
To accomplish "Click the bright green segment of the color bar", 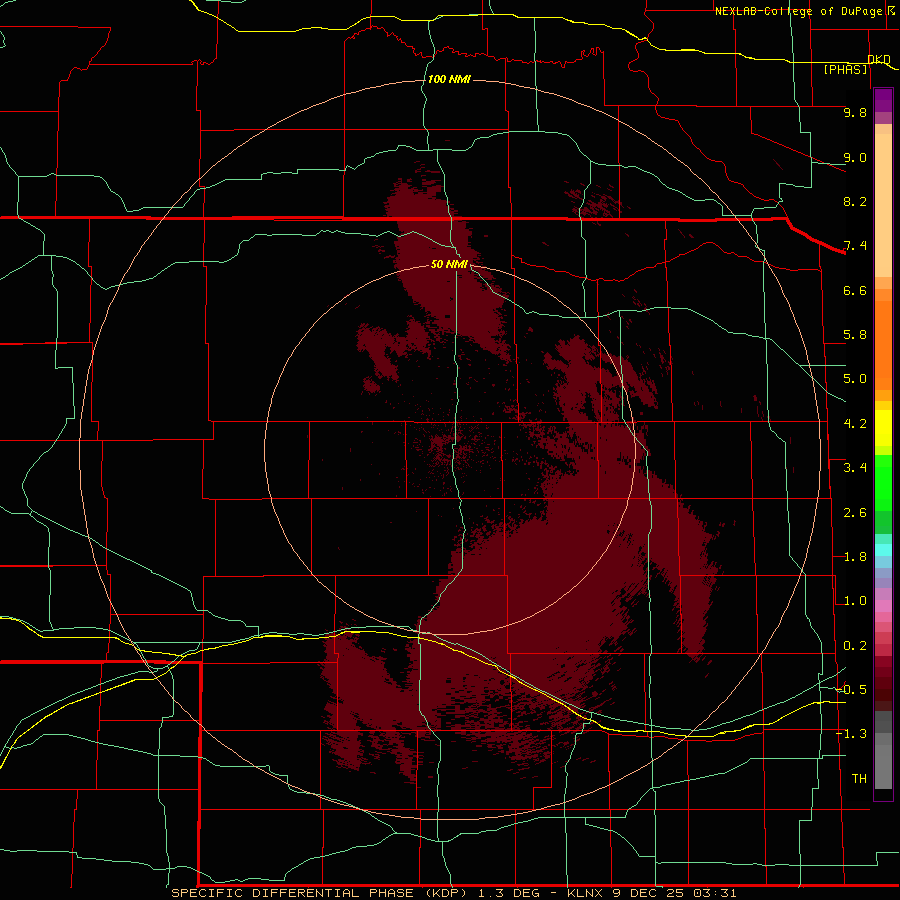I will tap(883, 482).
